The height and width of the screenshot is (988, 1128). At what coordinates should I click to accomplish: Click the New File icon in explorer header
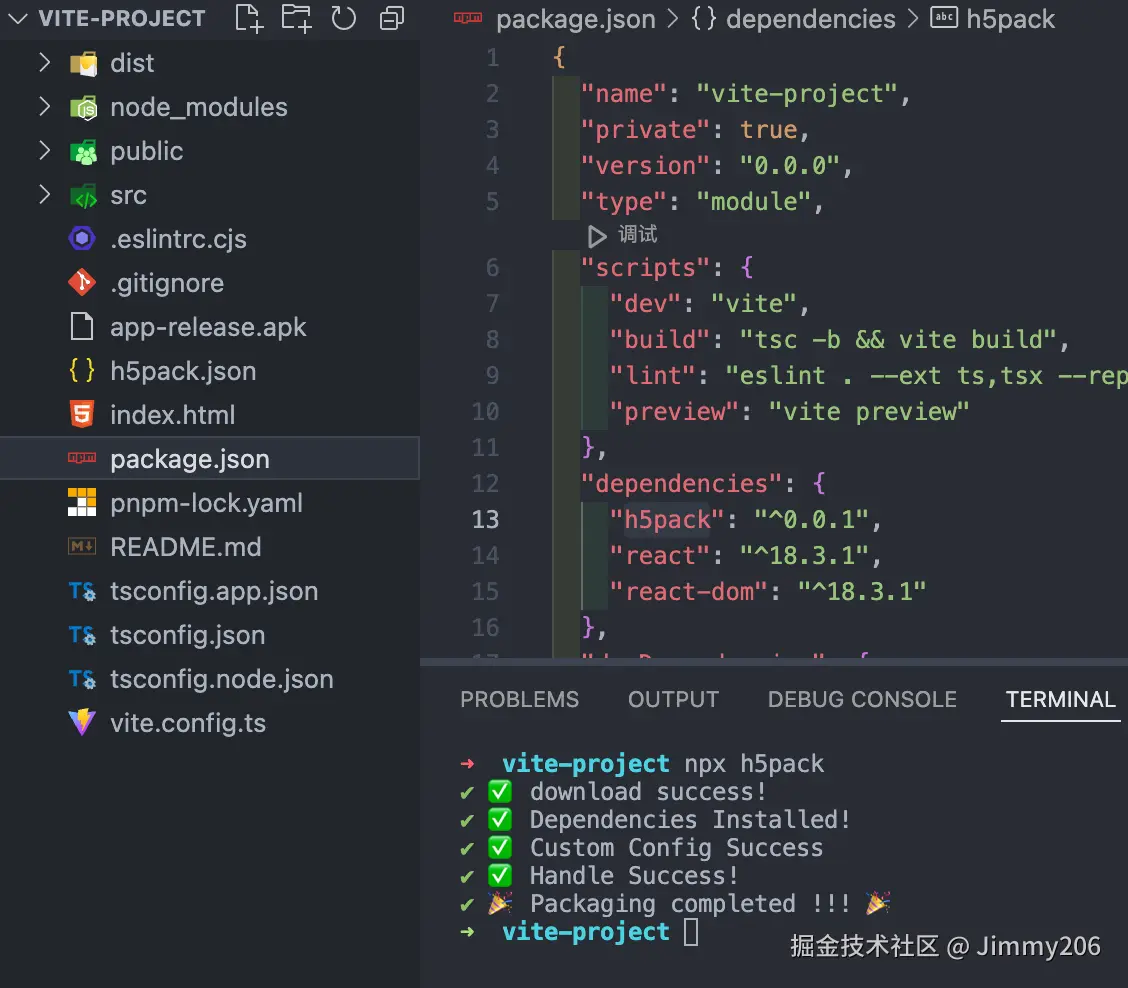[249, 18]
